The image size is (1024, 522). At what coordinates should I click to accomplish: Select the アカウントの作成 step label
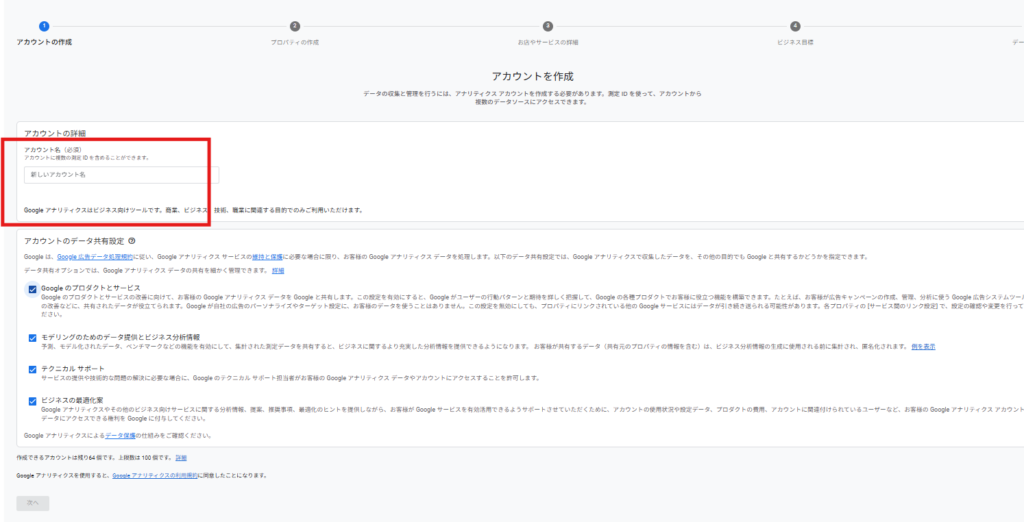pos(44,42)
